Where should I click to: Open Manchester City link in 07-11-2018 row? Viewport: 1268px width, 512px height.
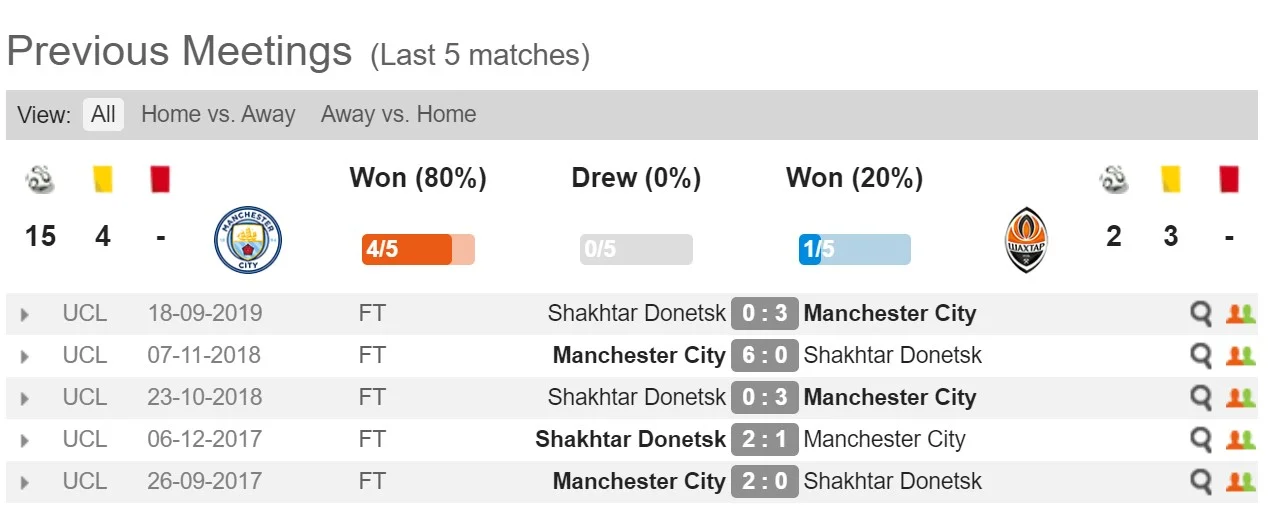[638, 356]
